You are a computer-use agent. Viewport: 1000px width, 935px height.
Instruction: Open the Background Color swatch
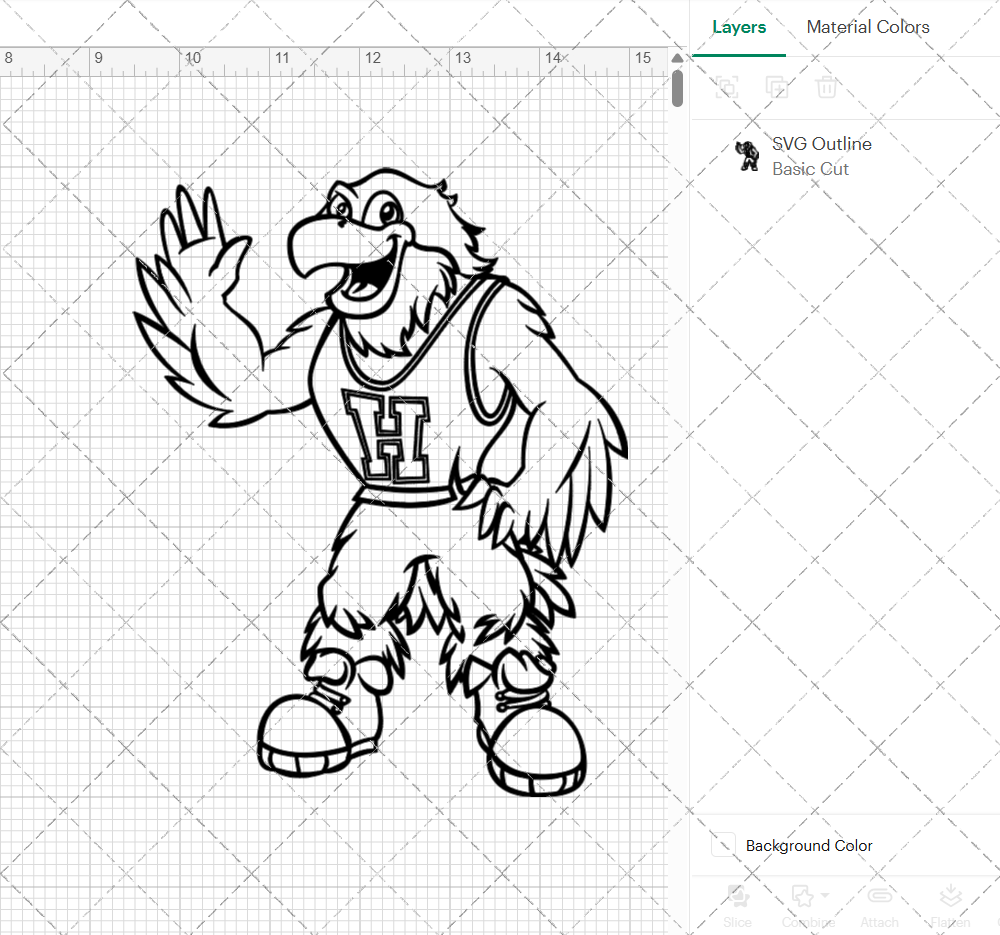click(723, 844)
